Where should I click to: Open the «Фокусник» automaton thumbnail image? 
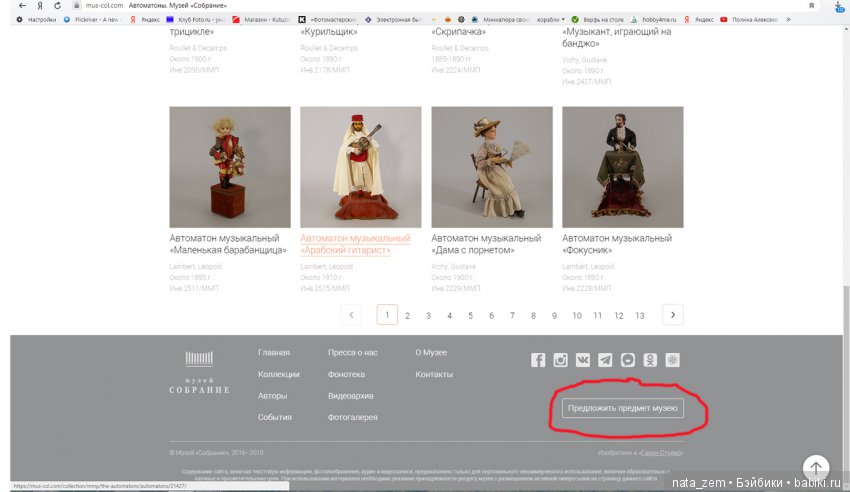coord(622,167)
